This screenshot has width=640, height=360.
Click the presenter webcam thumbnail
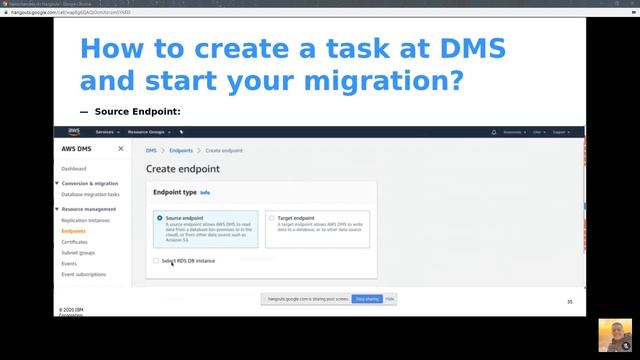pos(615,335)
